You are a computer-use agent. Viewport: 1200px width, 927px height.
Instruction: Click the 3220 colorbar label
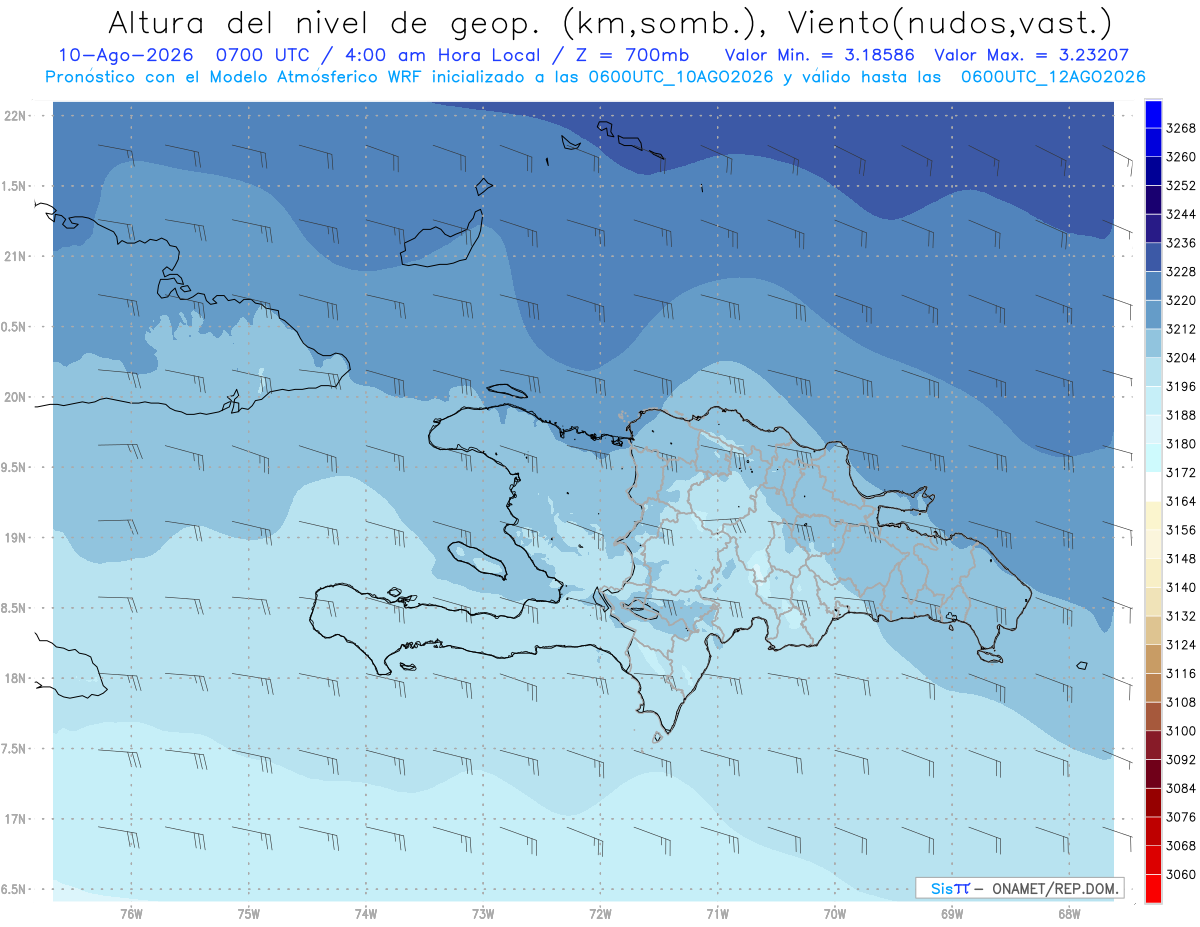tap(1181, 300)
